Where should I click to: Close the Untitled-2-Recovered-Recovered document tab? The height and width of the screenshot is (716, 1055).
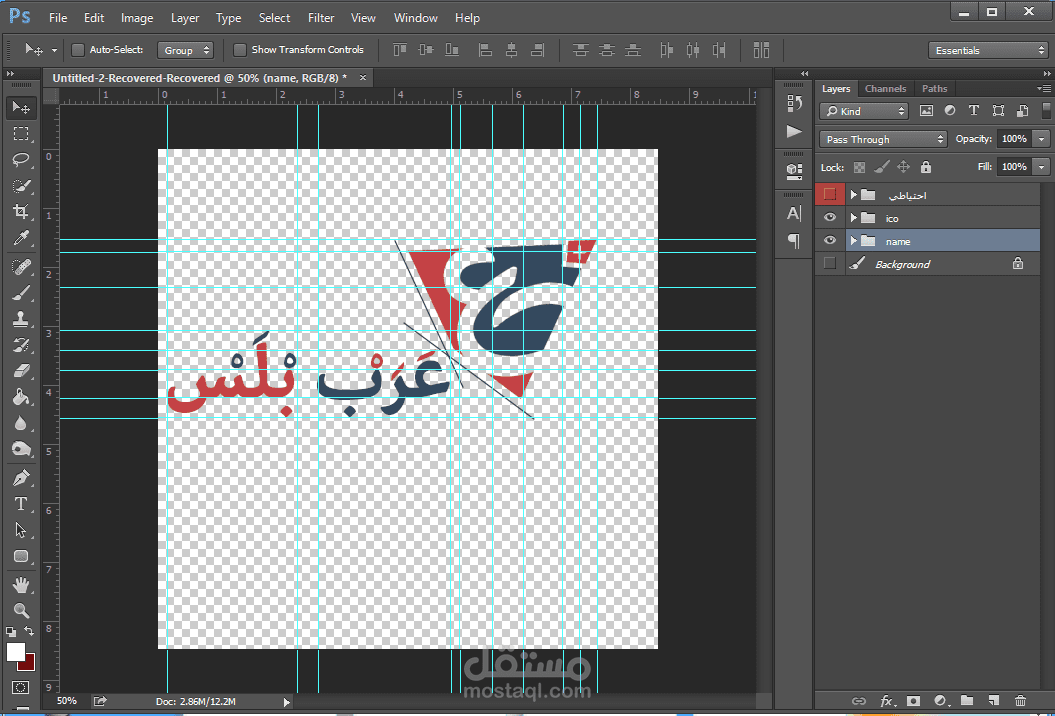pyautogui.click(x=363, y=78)
